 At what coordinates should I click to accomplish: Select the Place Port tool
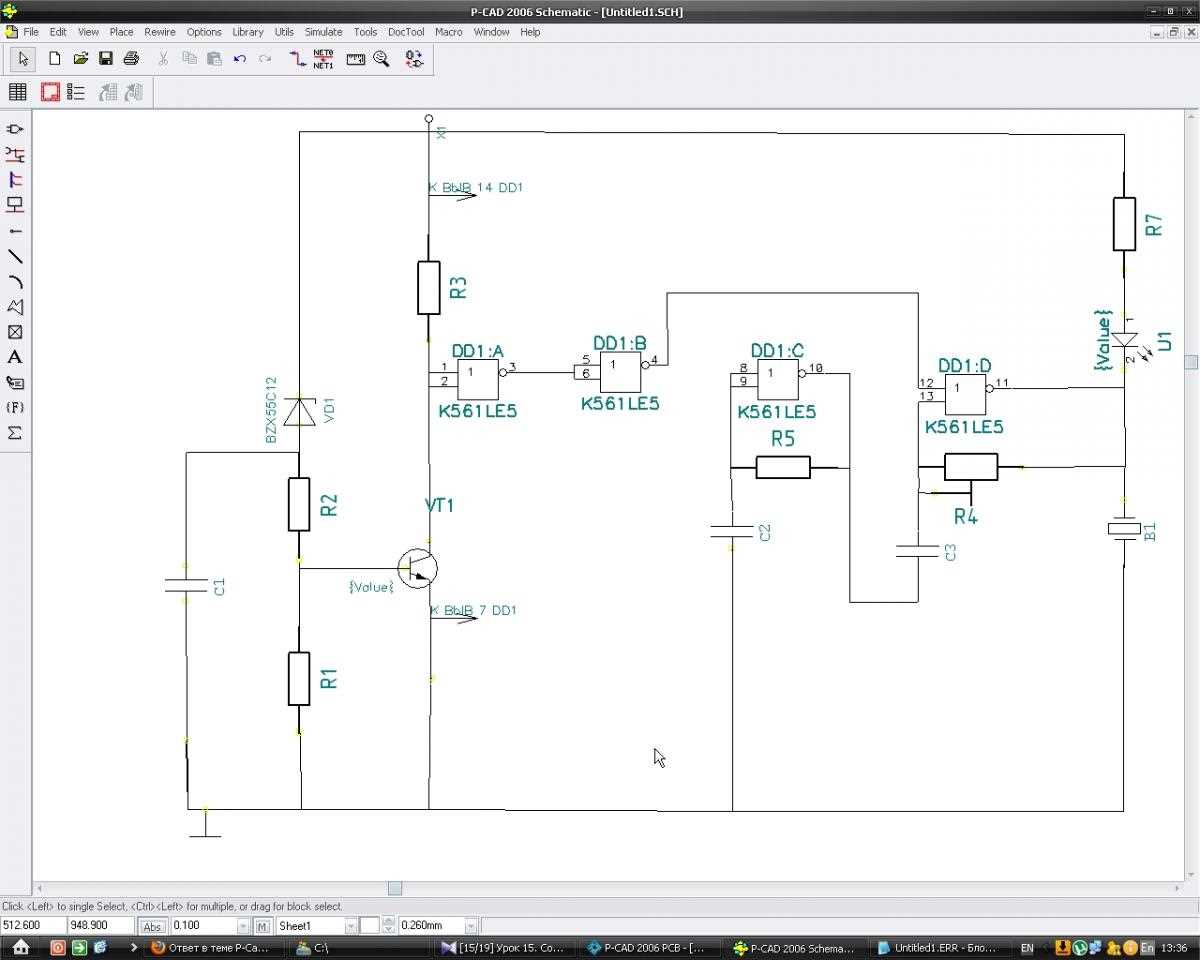tap(15, 204)
